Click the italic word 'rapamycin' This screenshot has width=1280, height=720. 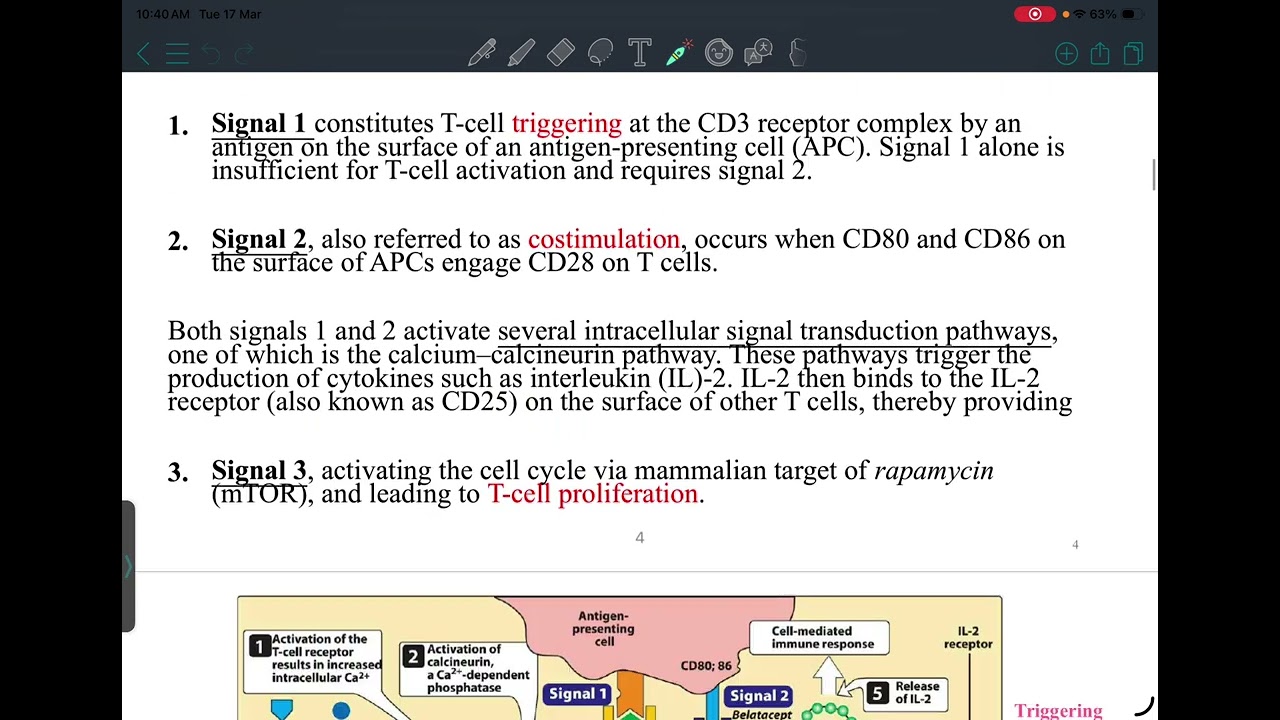coord(934,471)
